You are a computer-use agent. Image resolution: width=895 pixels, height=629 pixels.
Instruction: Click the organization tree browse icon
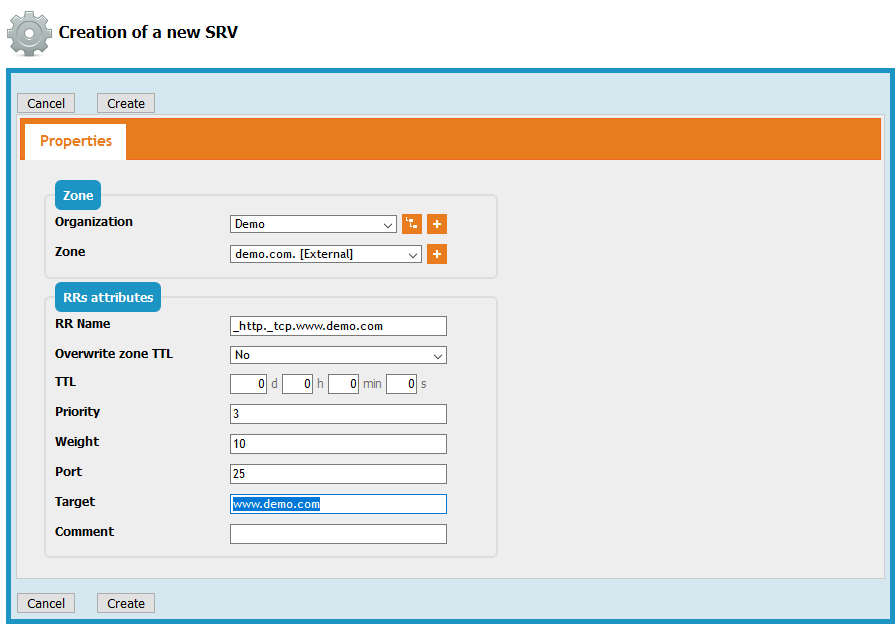click(412, 224)
